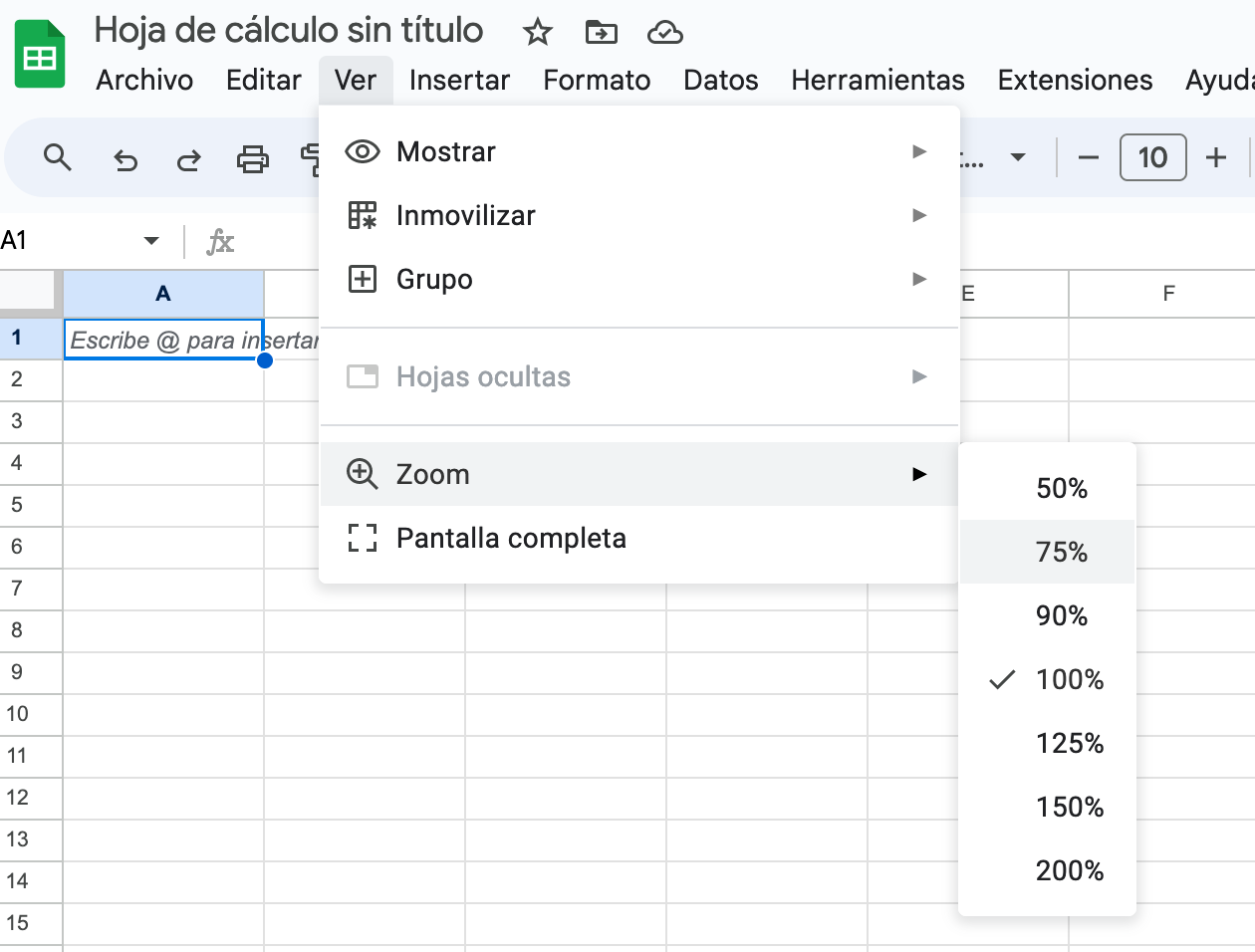Viewport: 1255px width, 952px height.
Task: Open the Insertar menu
Action: [459, 80]
